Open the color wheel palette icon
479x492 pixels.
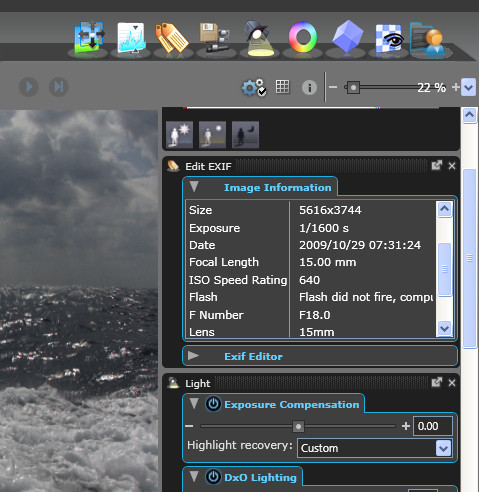[303, 37]
